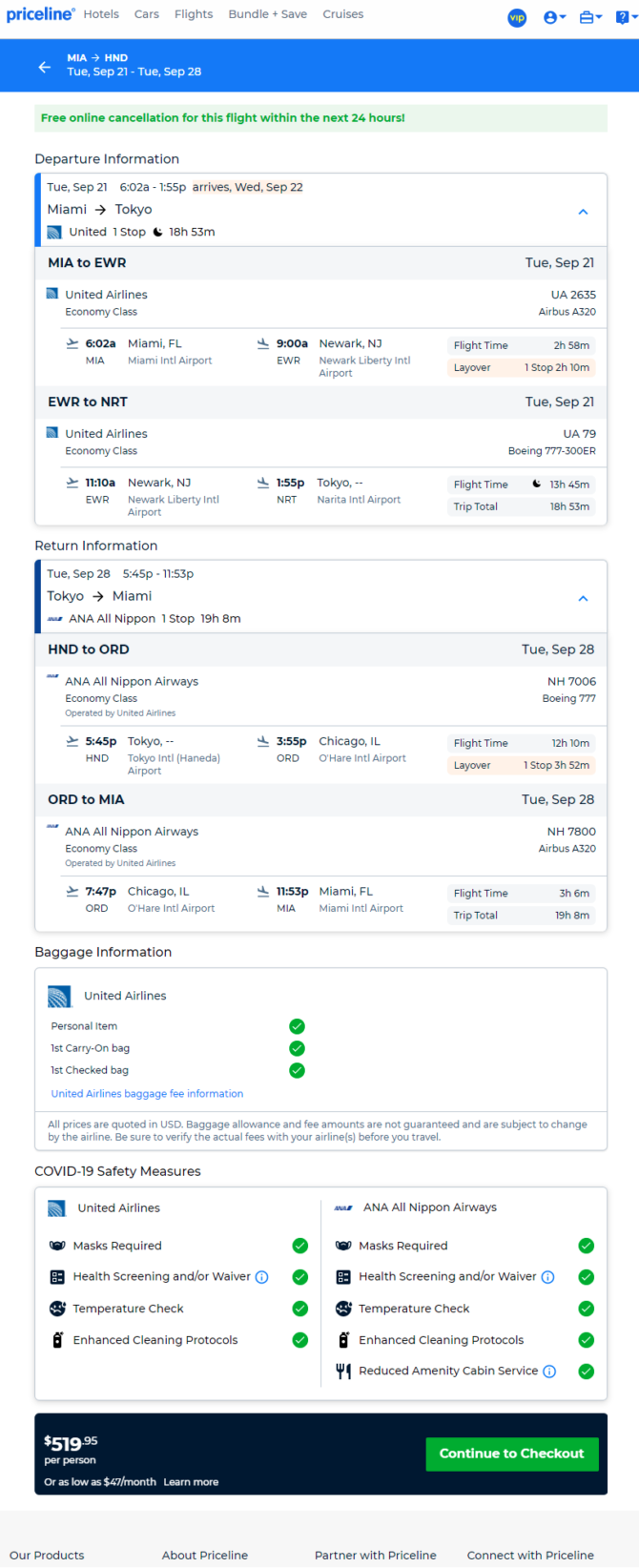
Task: Click the overnight moon icon near 18h 53m
Action: (x=158, y=232)
